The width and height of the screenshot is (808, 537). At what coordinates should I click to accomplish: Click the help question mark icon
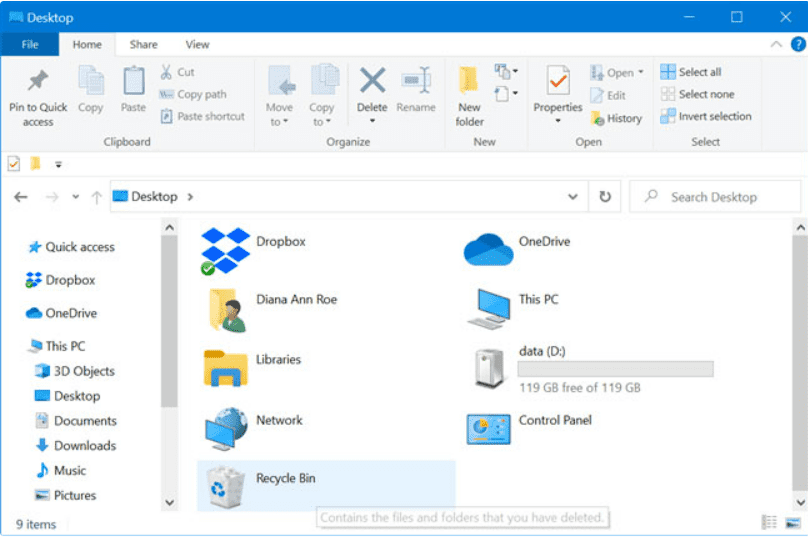click(798, 44)
